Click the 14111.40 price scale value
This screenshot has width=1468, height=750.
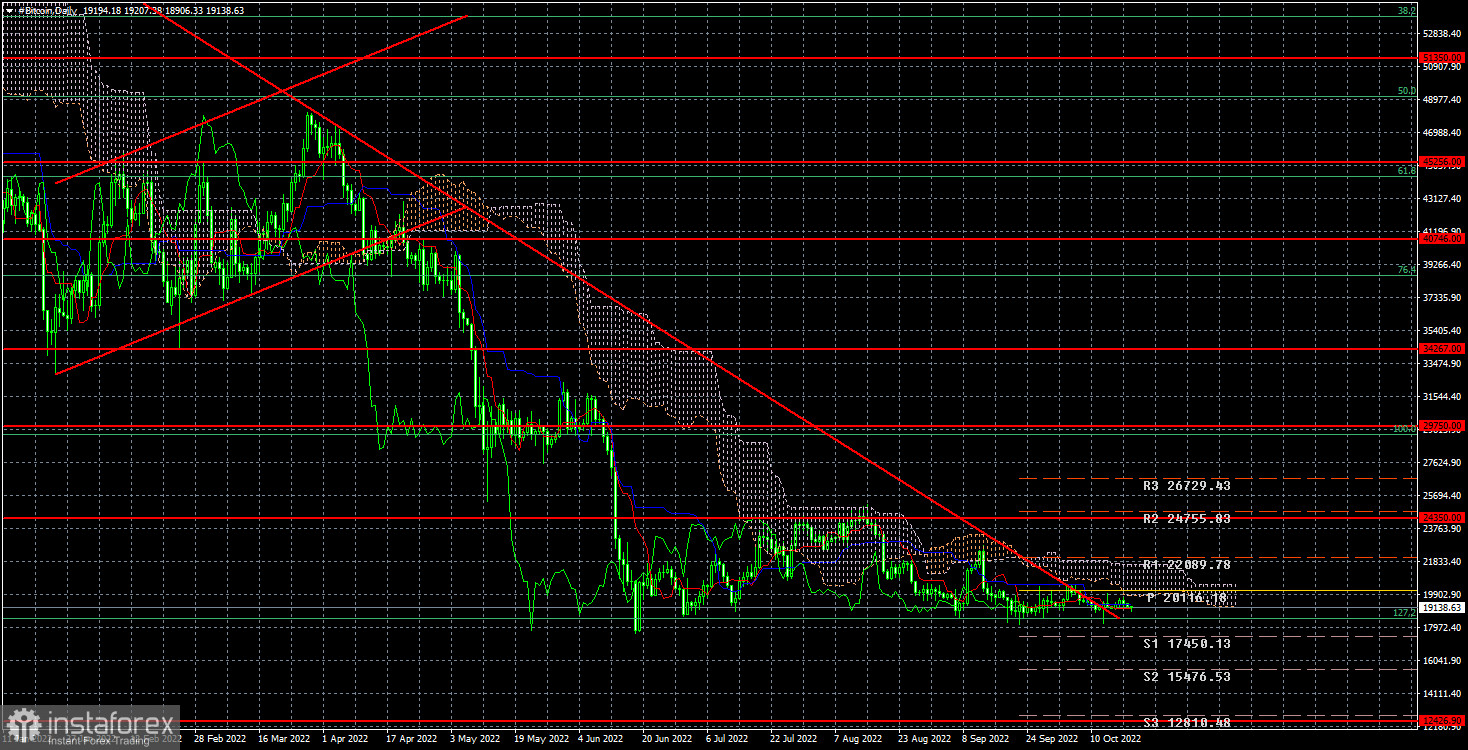tap(1443, 694)
